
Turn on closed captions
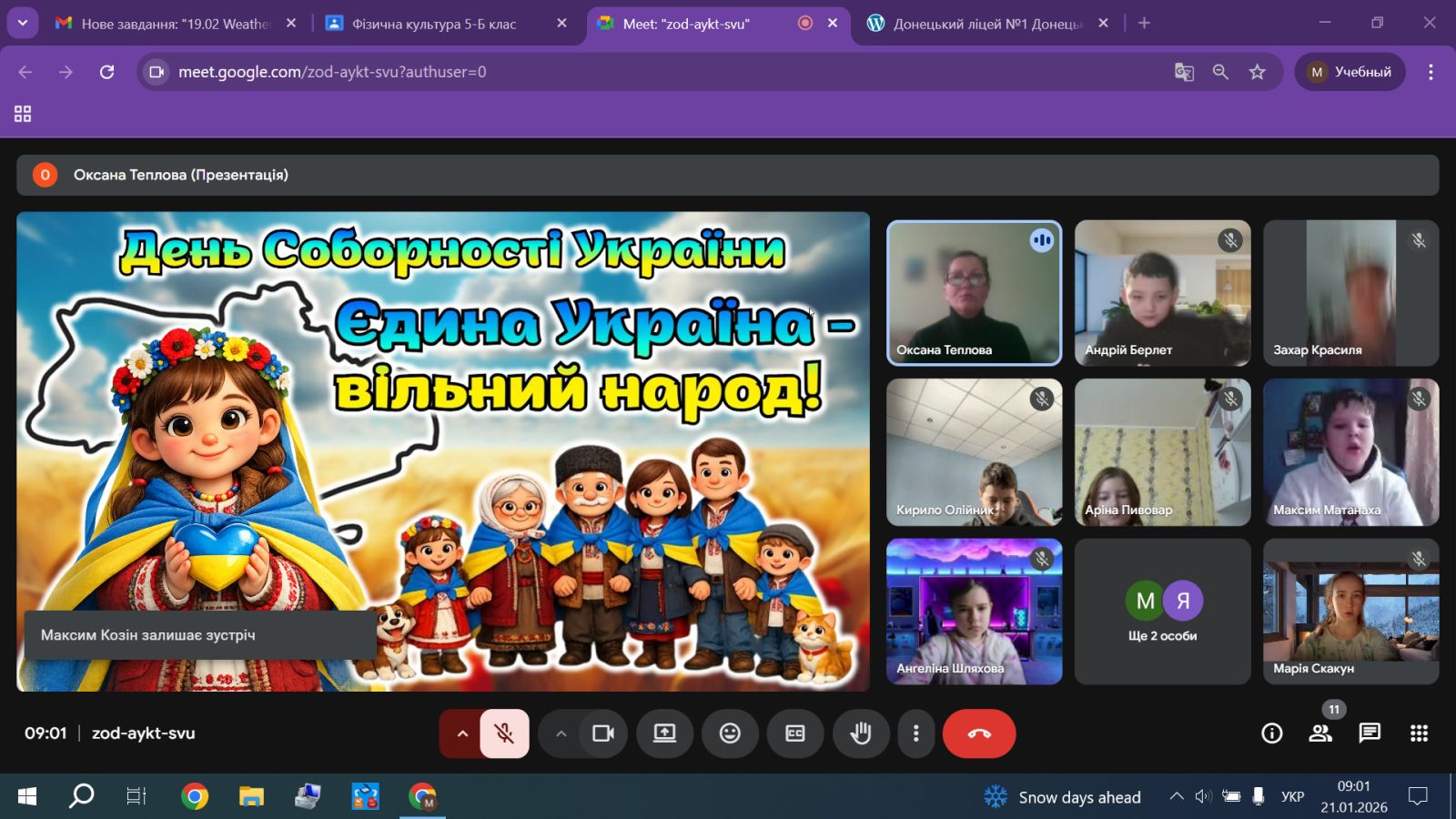coord(794,733)
